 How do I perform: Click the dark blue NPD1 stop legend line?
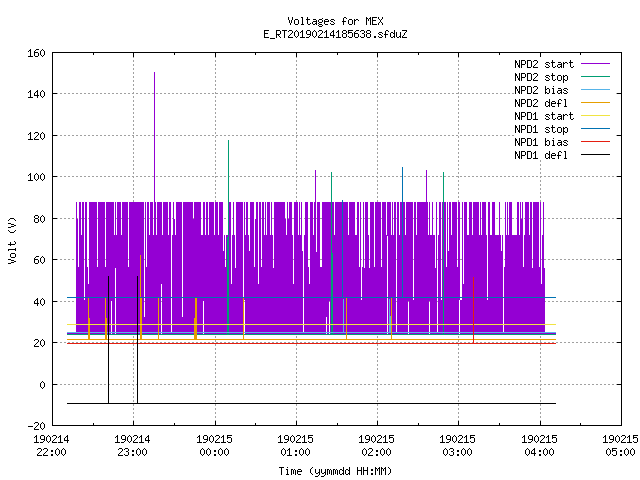pyautogui.click(x=595, y=129)
